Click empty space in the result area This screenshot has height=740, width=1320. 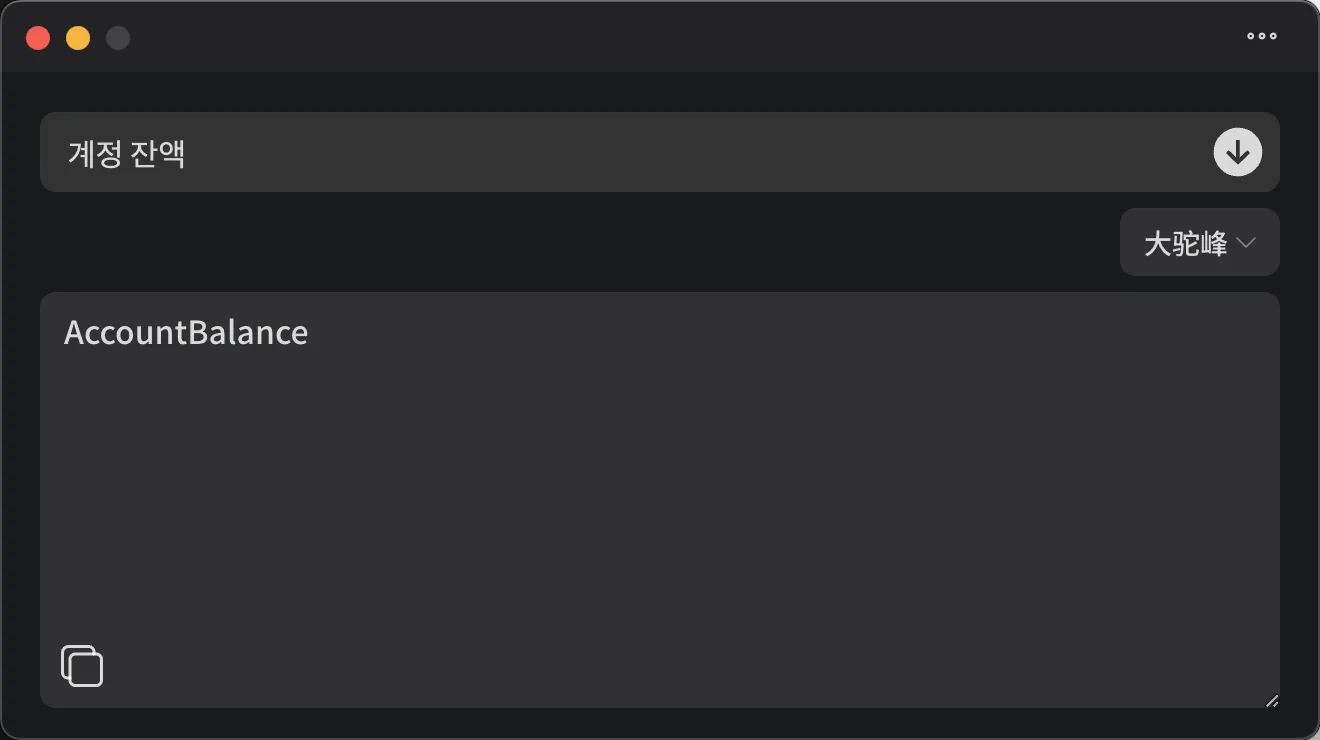point(660,500)
